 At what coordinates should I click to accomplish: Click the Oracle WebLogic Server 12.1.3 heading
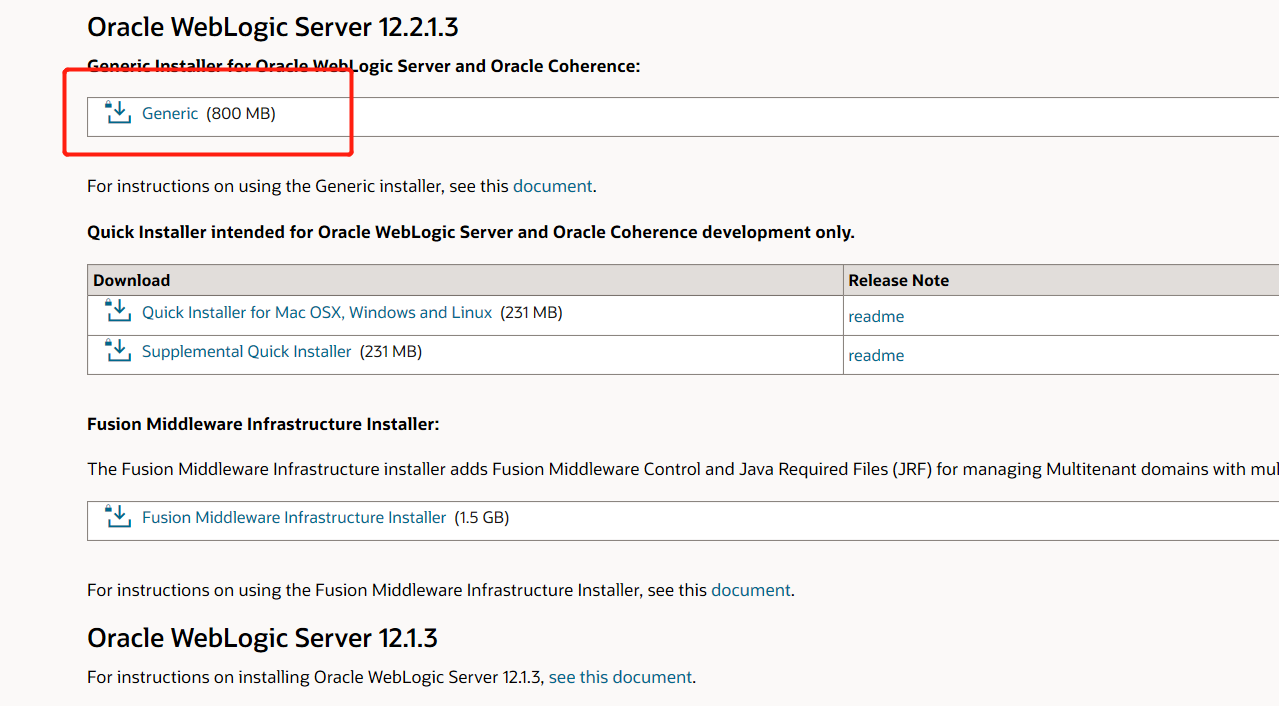[x=262, y=638]
